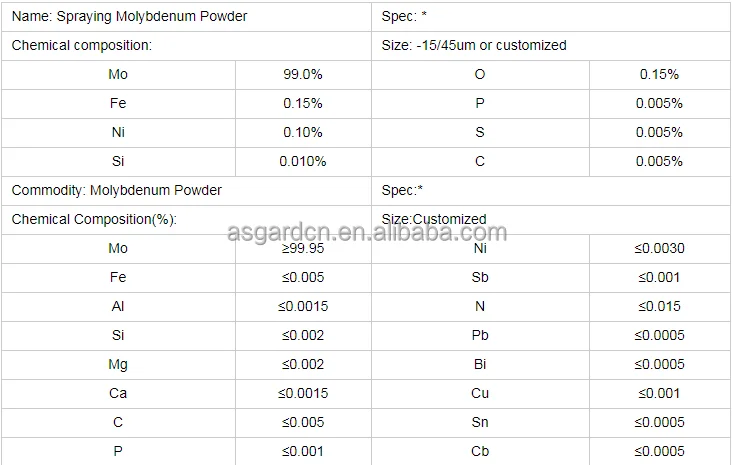The height and width of the screenshot is (465, 732).
Task: Click the Ni 0.10% value cell
Action: coord(302,132)
